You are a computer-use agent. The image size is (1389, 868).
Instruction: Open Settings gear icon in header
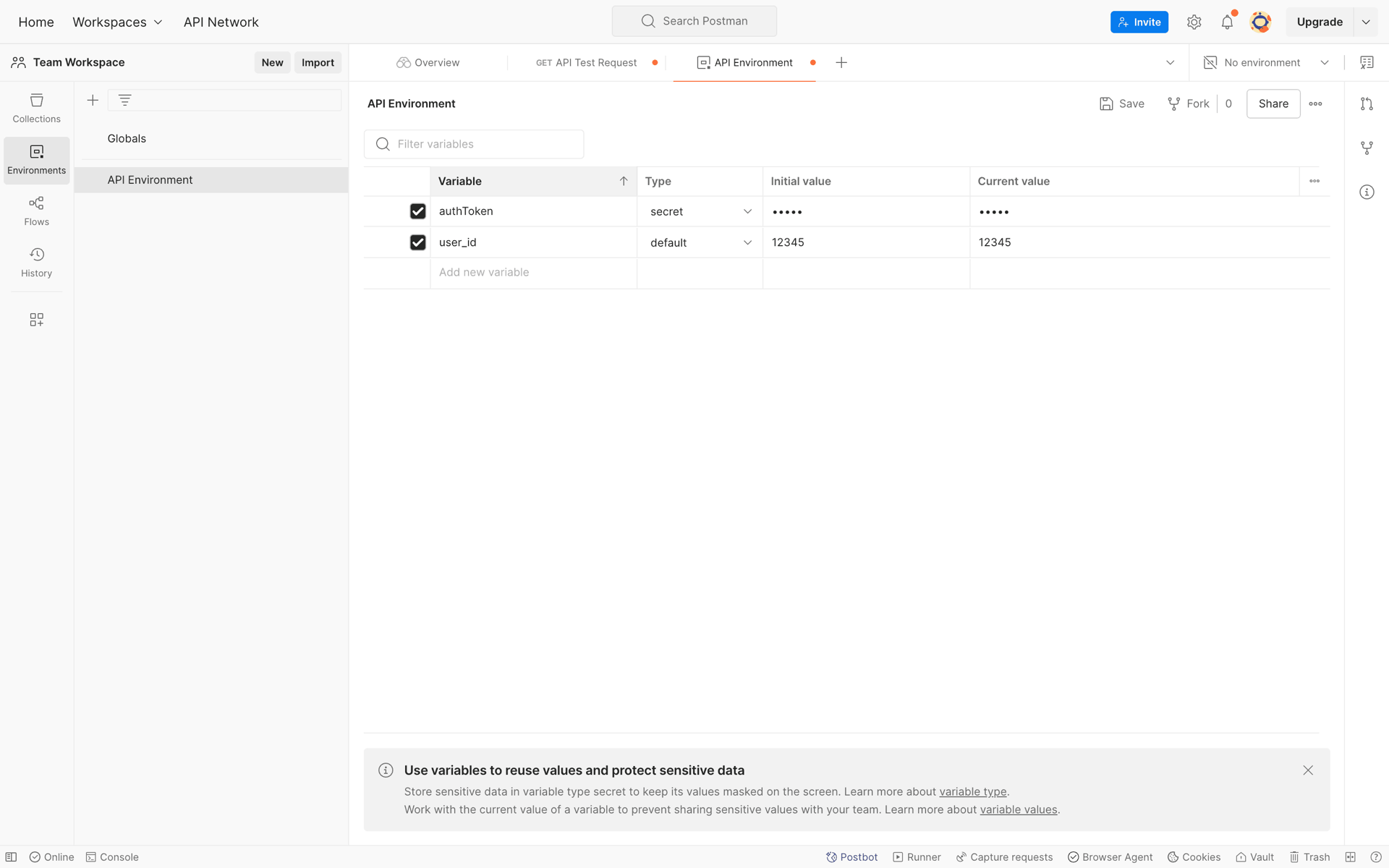pos(1194,22)
